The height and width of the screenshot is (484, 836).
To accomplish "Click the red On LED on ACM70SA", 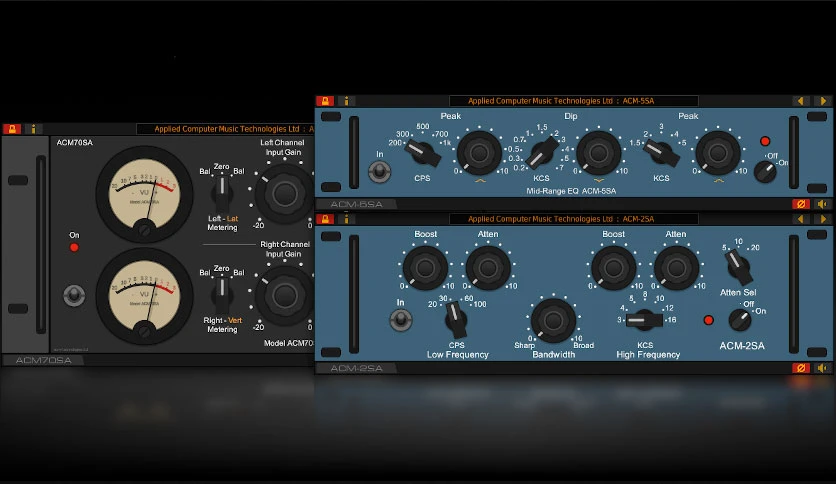I will tap(74, 247).
